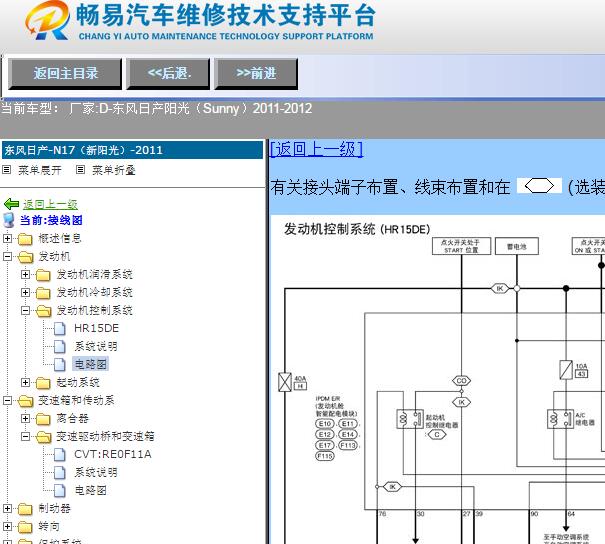605x544 pixels.
Task: Select the 制动器 folder label
Action: [x=54, y=509]
